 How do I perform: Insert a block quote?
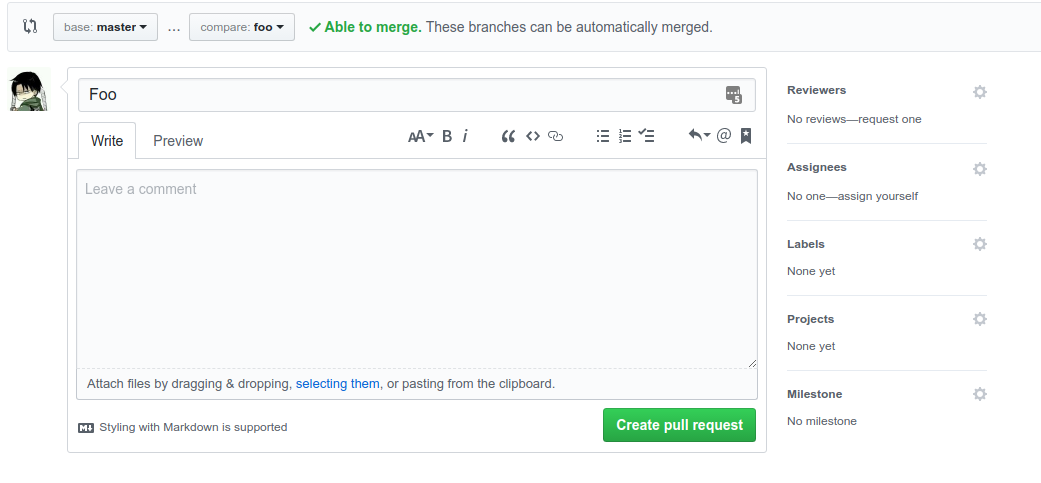pyautogui.click(x=509, y=136)
